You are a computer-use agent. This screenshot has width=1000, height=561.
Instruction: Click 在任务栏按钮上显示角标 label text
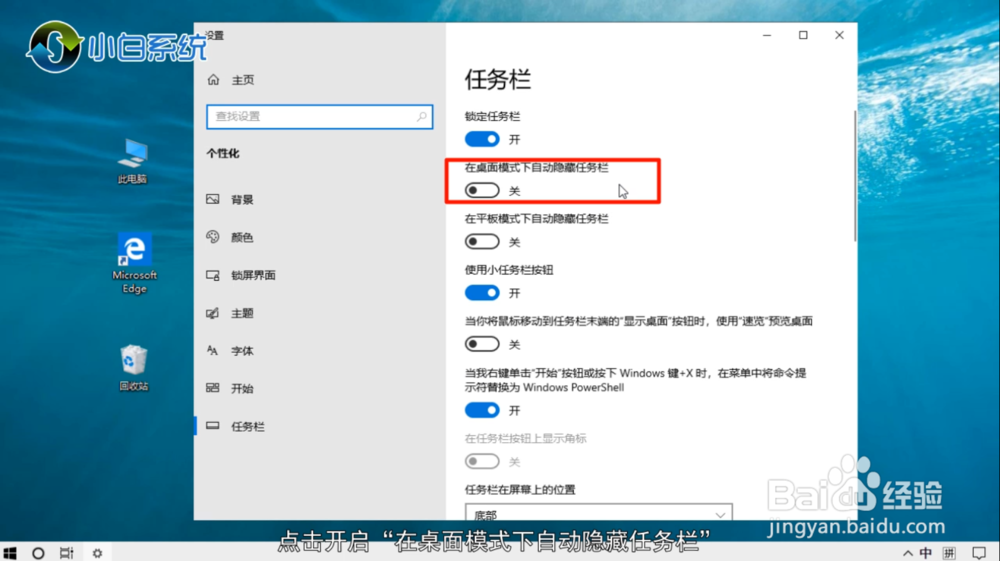(526, 438)
